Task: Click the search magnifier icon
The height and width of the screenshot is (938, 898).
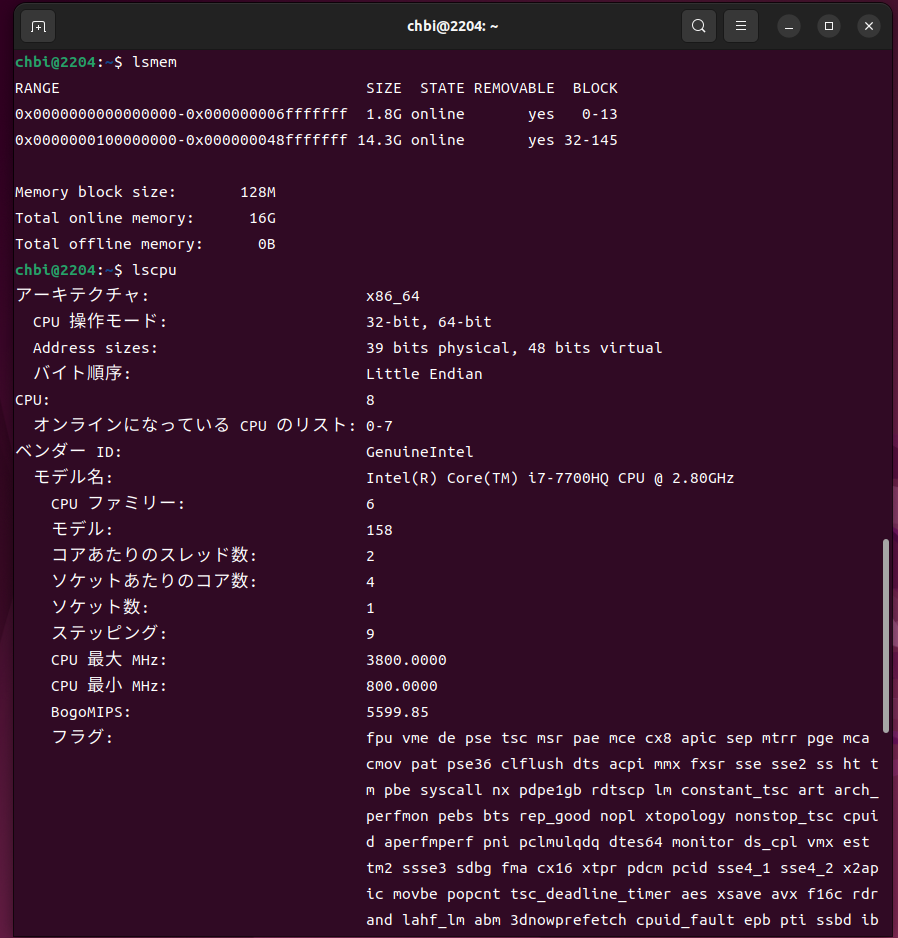Action: (x=699, y=26)
